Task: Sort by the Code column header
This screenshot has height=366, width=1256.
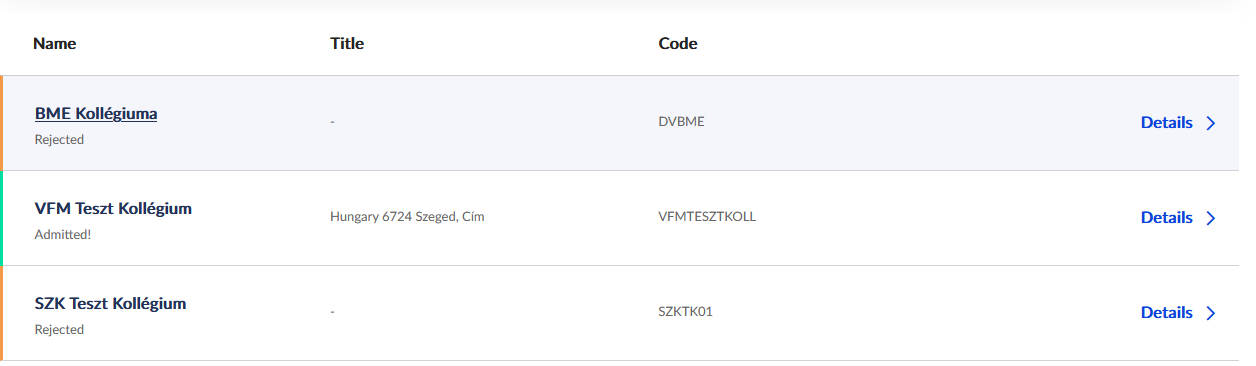Action: tap(678, 44)
